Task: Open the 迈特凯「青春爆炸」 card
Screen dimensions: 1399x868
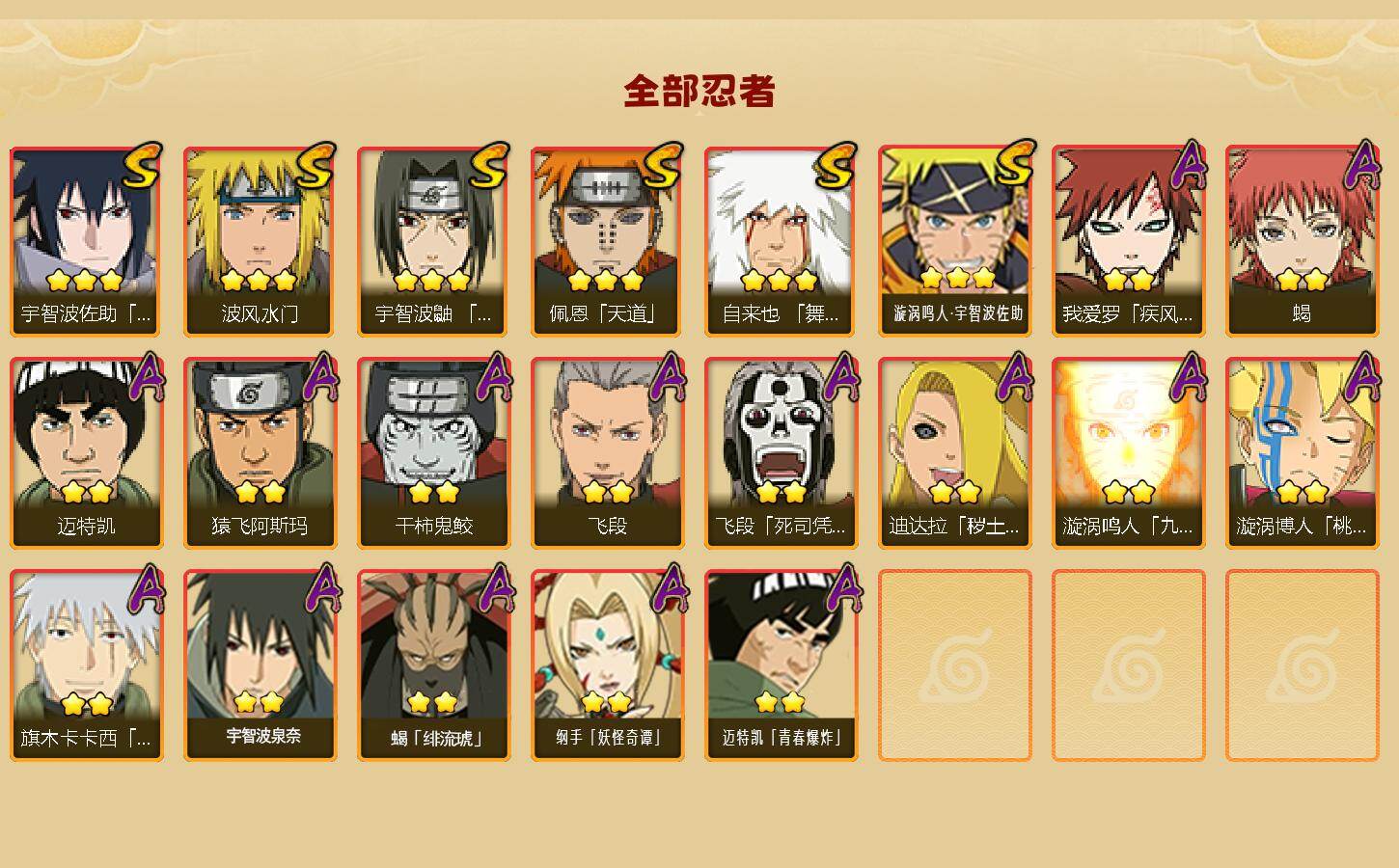Action: tap(781, 665)
